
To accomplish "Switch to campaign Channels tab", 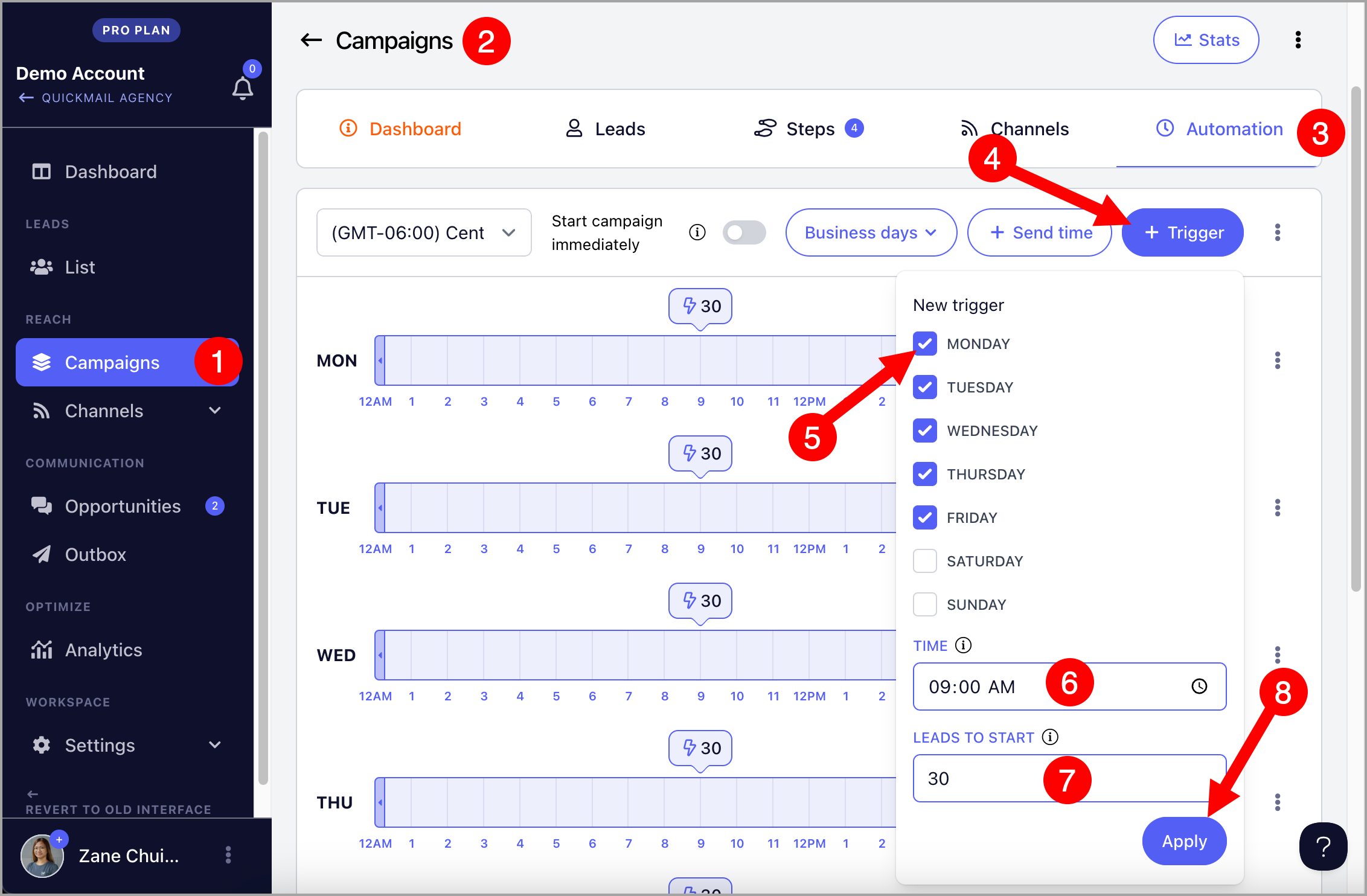I will (x=1014, y=129).
